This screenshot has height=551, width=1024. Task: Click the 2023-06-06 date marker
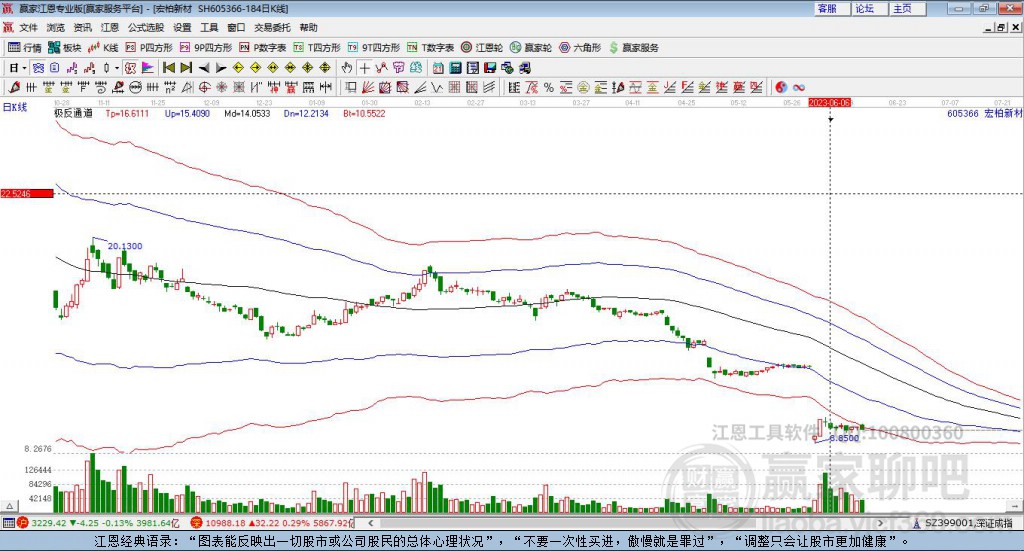coord(829,102)
